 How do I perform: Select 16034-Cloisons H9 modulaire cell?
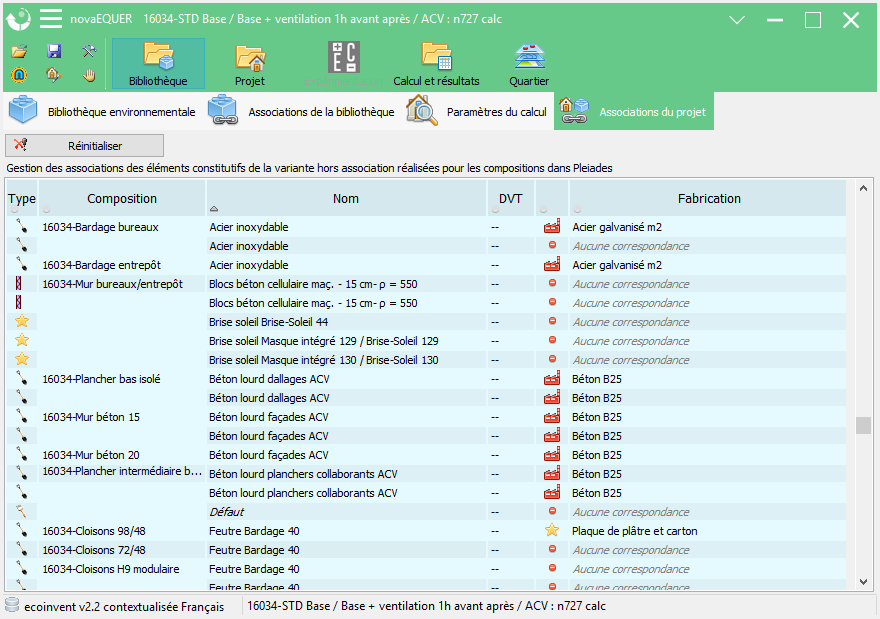(x=122, y=569)
